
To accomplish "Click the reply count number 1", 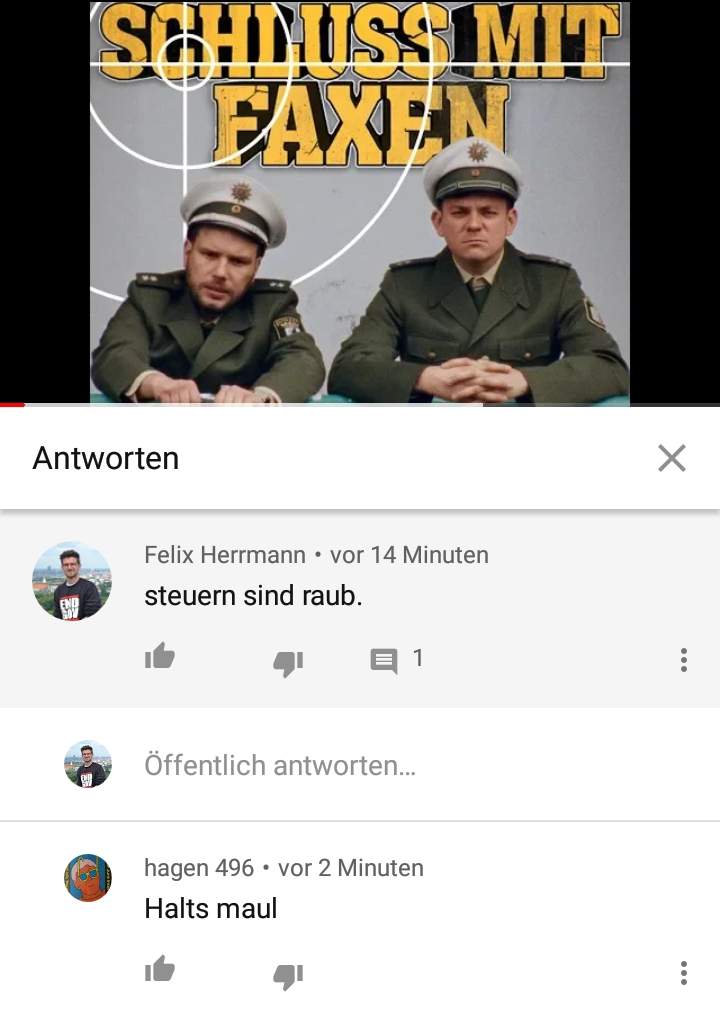I will pos(418,658).
